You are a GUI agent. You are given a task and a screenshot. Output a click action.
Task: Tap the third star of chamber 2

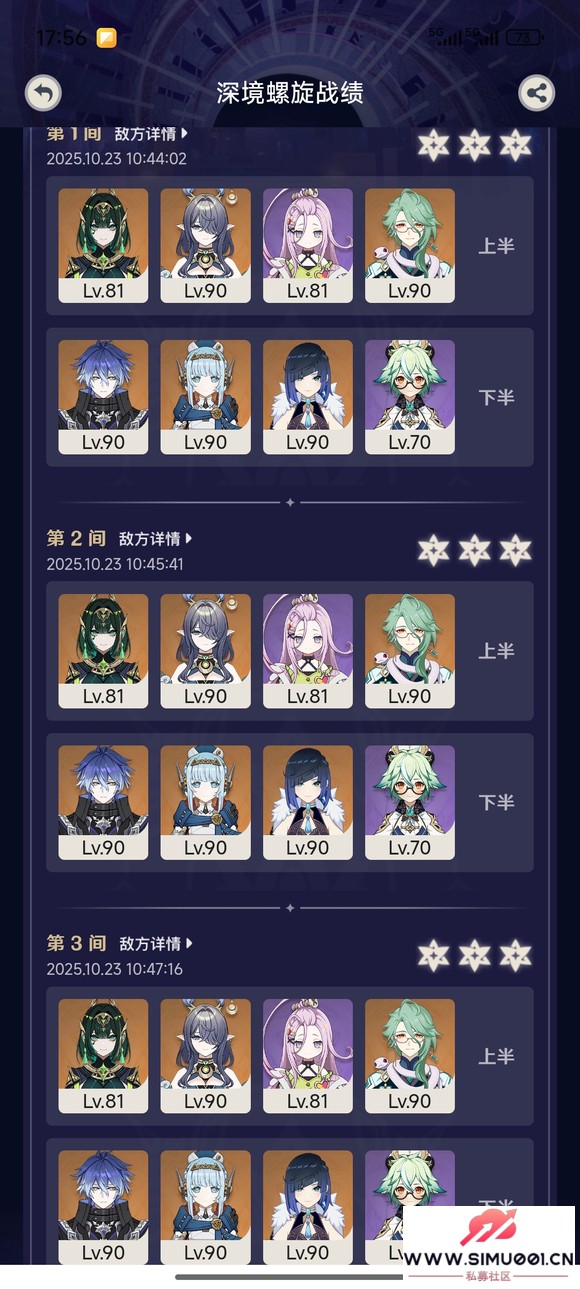click(514, 550)
